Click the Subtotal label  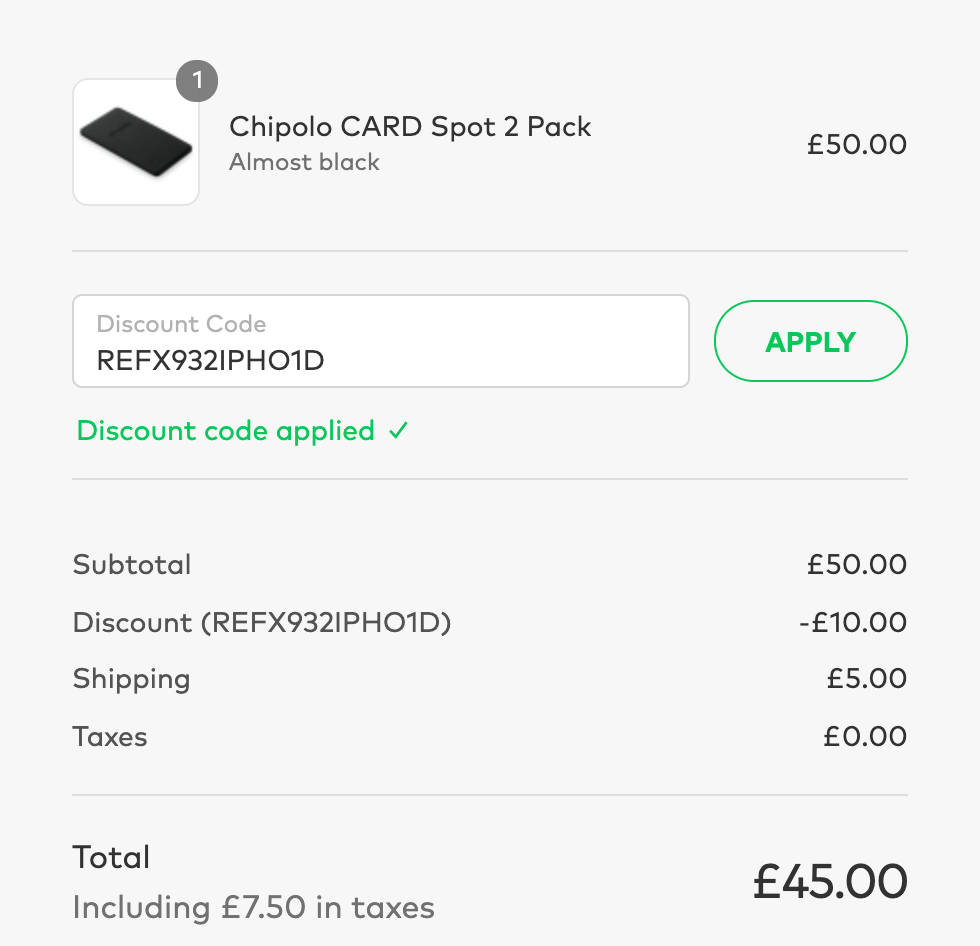tap(132, 564)
